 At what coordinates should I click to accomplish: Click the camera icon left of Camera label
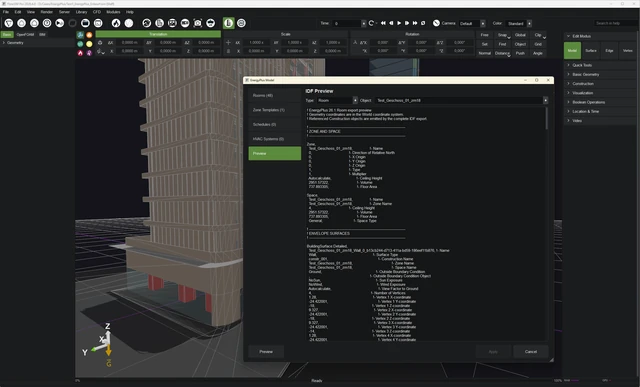point(436,23)
